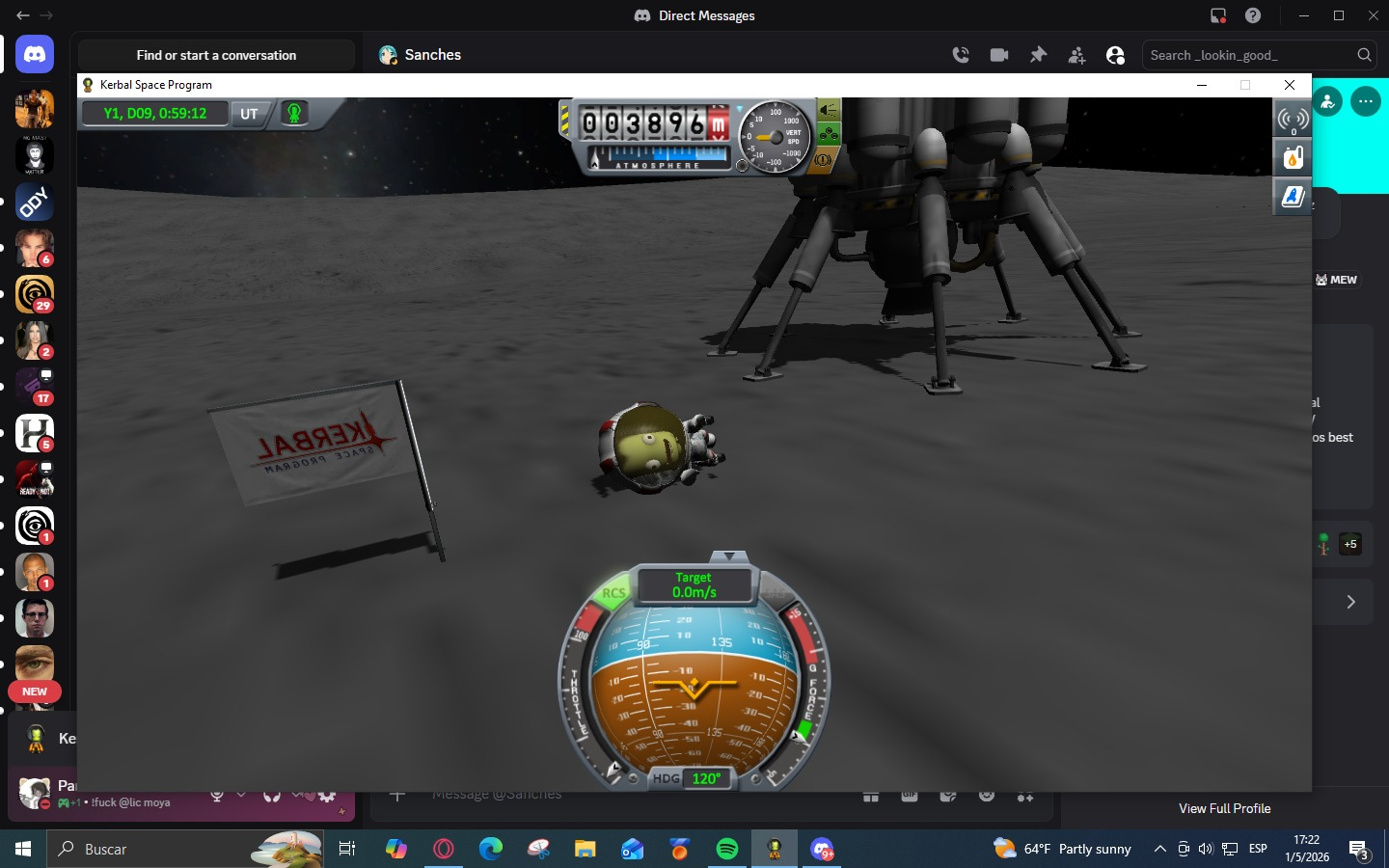Open the weather widget 64°F Partly sunny
Viewport: 1389px width, 868px height.
1062,849
